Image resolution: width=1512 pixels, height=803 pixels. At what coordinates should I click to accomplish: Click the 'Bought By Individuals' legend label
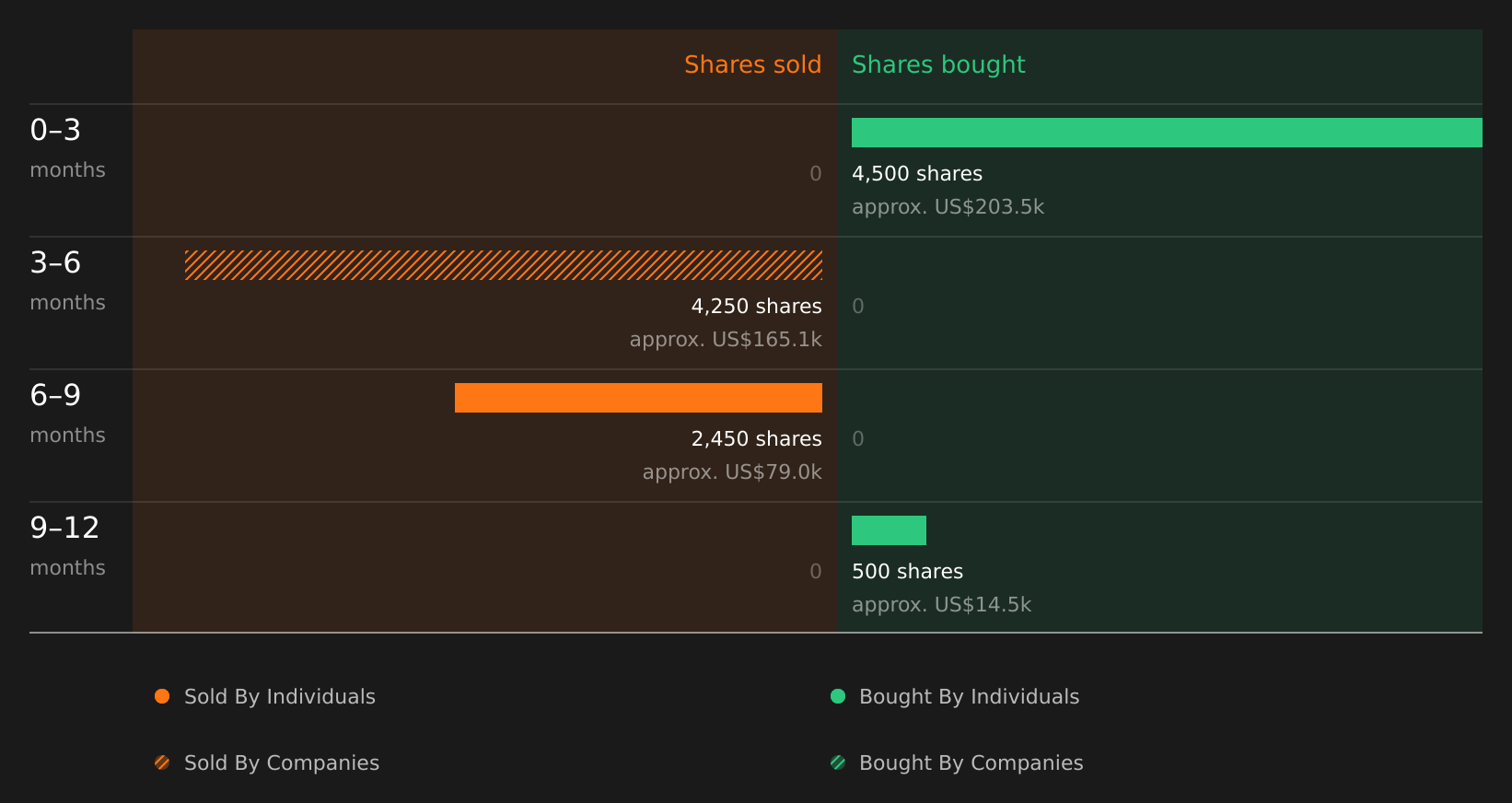(x=969, y=696)
